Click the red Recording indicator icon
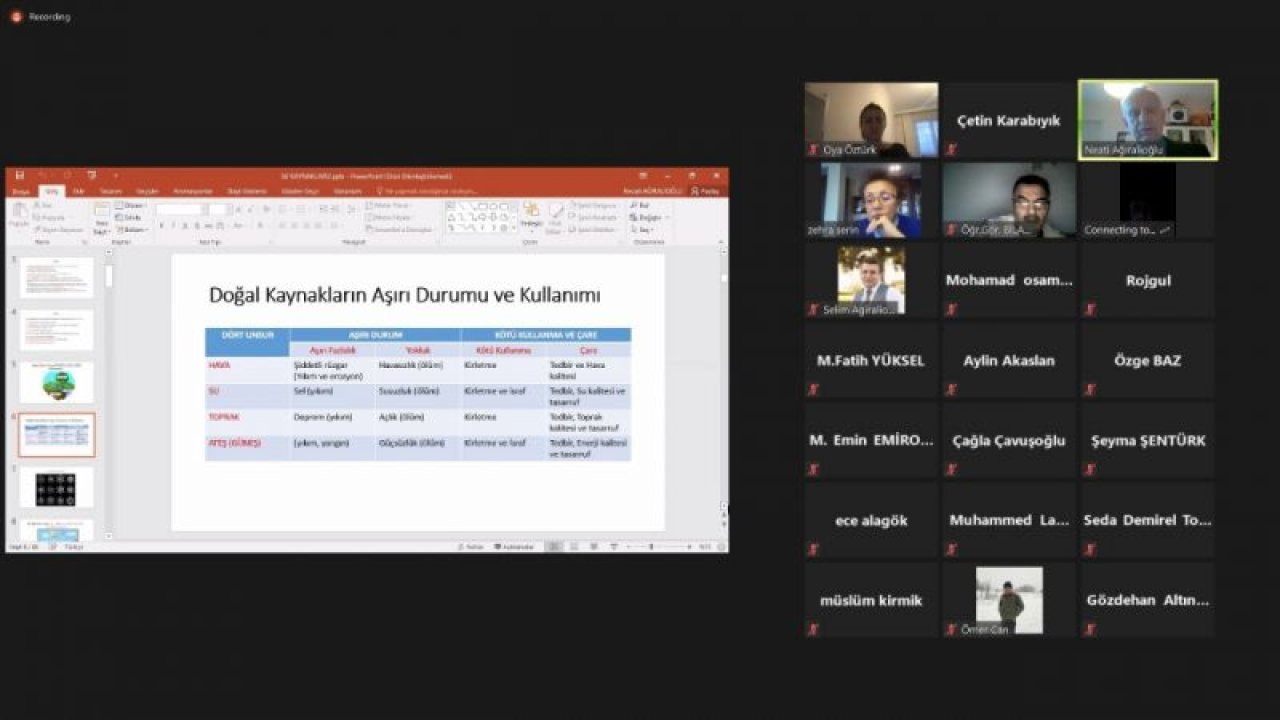 click(x=16, y=17)
